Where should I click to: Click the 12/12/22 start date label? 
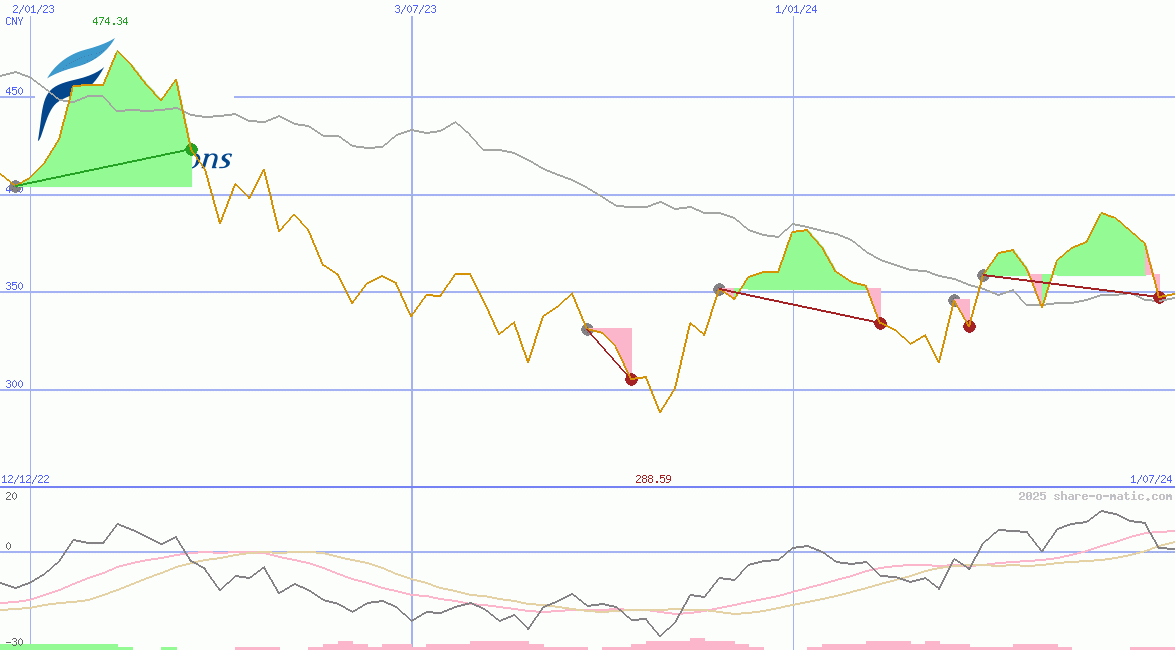pos(25,479)
